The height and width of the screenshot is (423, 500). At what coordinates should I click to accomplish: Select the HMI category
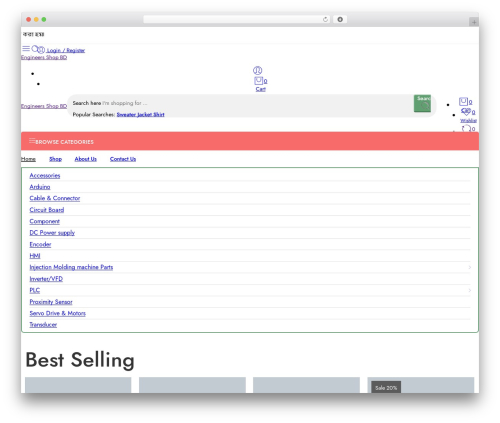35,256
